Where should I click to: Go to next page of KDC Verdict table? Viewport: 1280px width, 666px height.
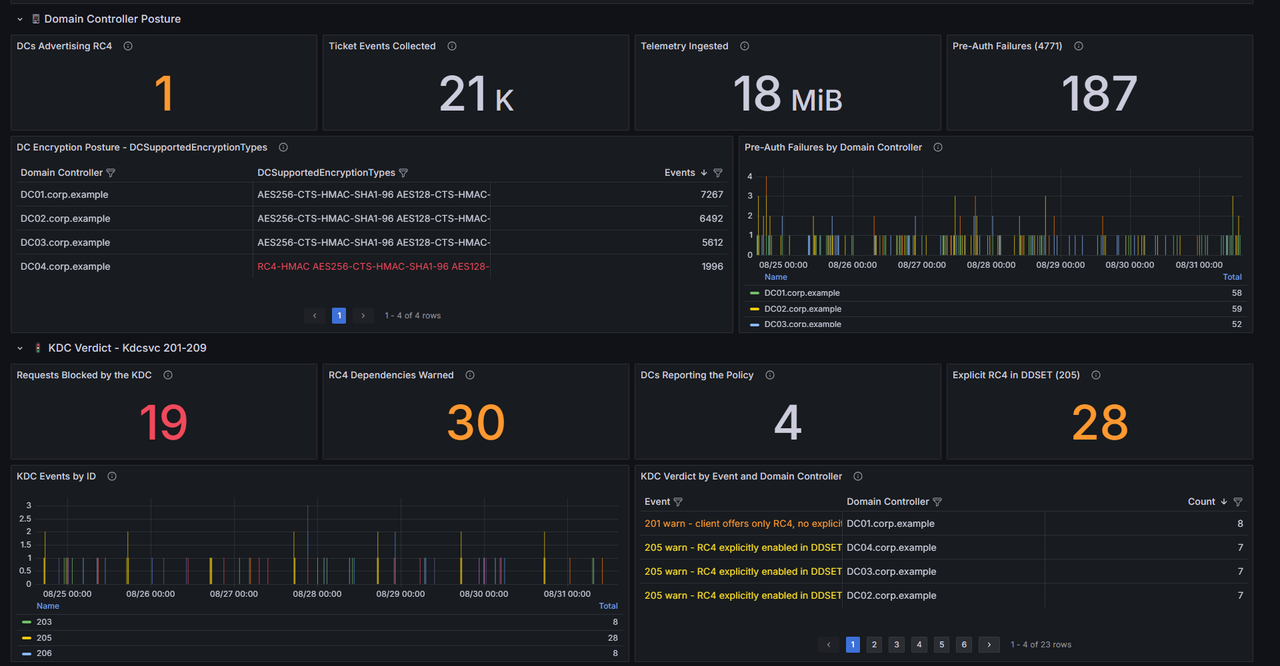click(988, 645)
